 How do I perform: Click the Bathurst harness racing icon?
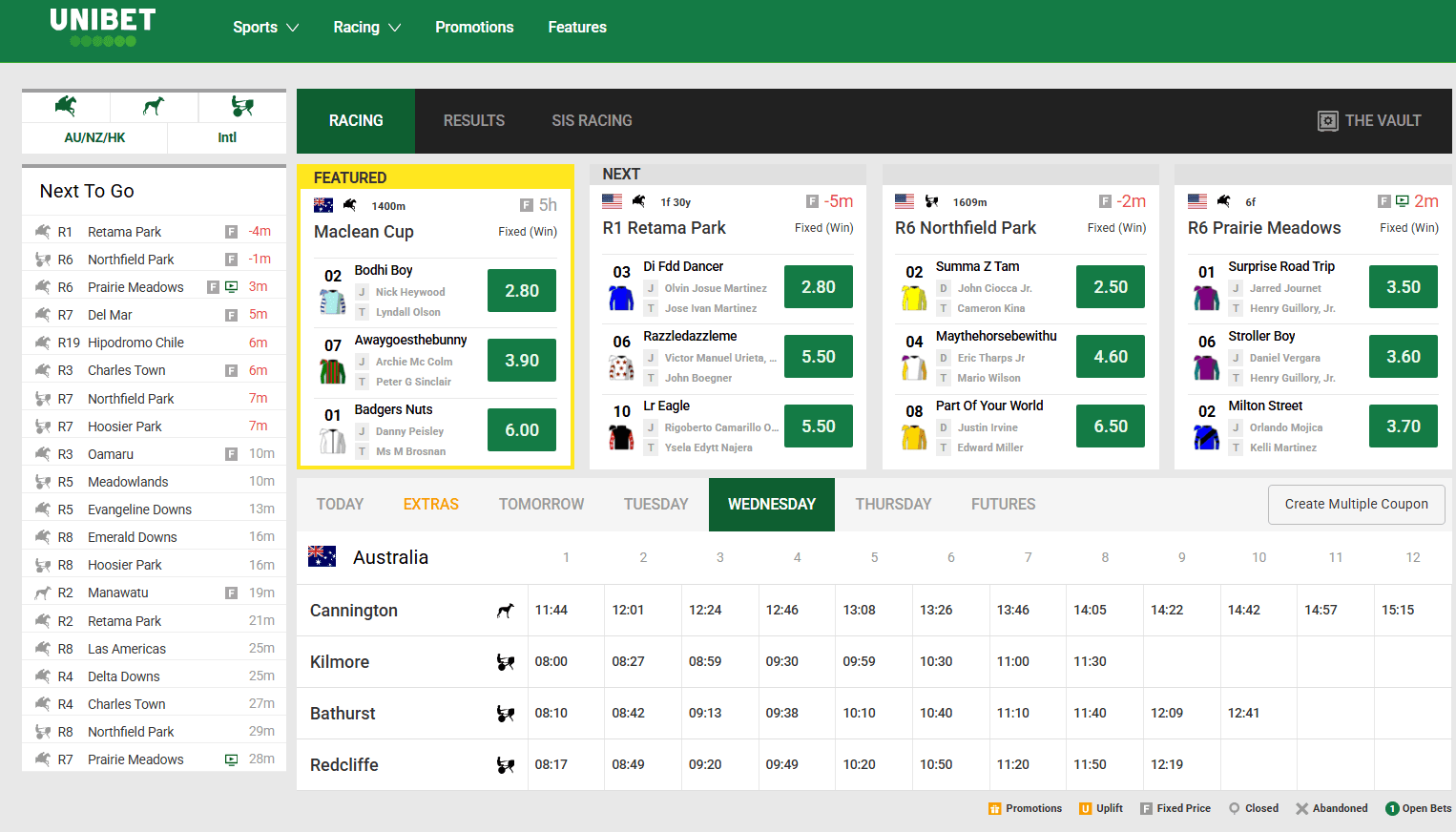pos(506,714)
